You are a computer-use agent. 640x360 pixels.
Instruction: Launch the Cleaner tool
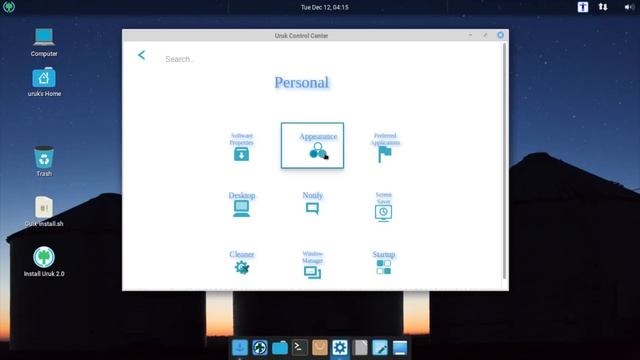point(242,262)
